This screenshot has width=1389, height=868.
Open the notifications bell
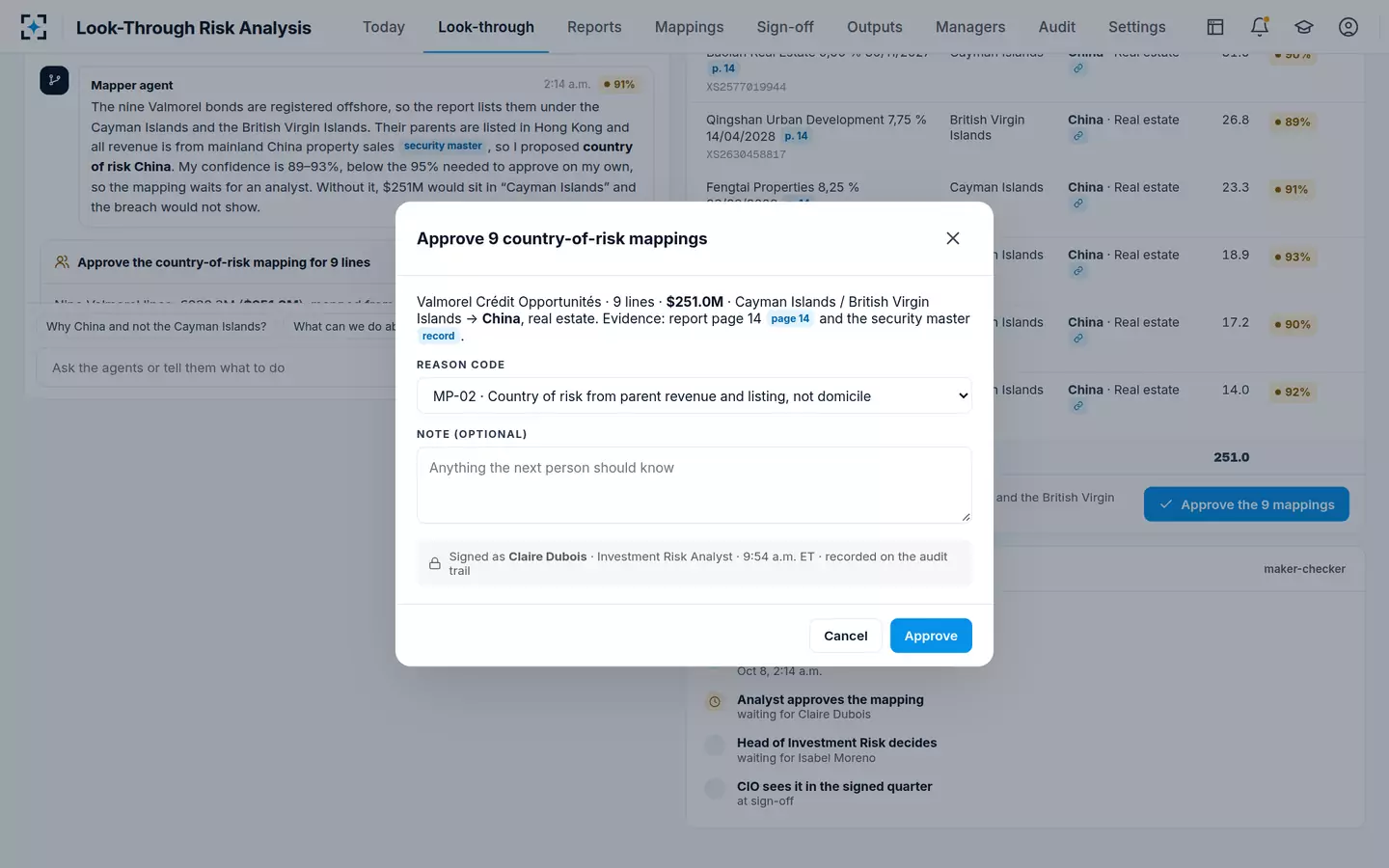[x=1260, y=27]
